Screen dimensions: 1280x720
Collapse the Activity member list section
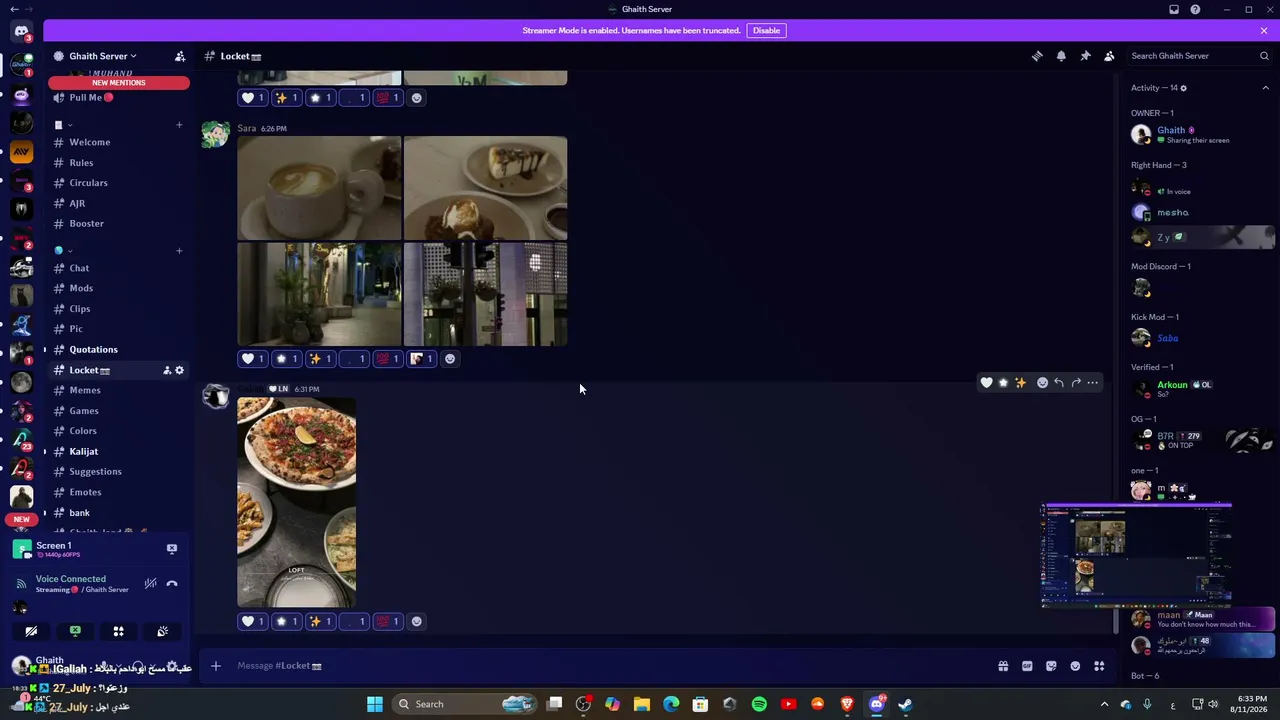pyautogui.click(x=1265, y=88)
